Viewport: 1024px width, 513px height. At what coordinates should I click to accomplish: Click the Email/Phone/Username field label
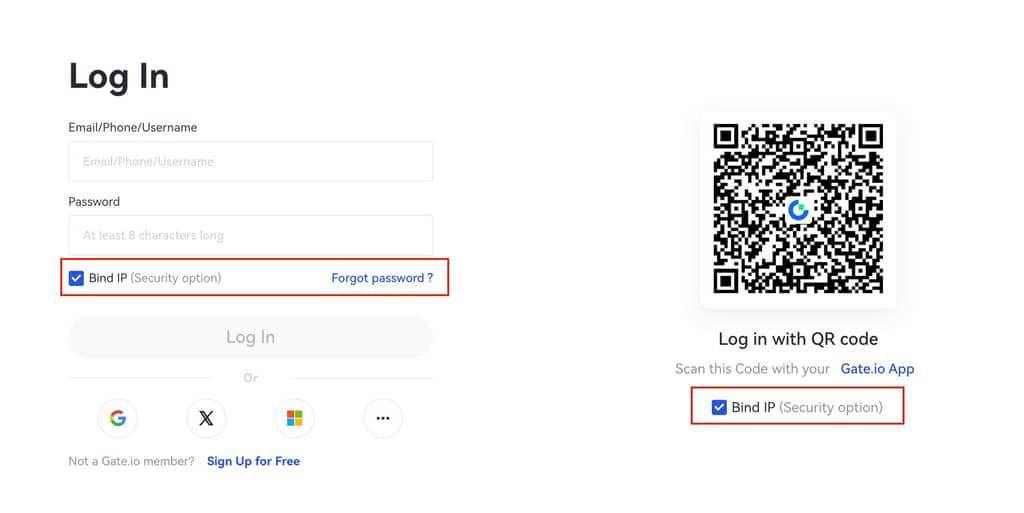click(x=133, y=127)
